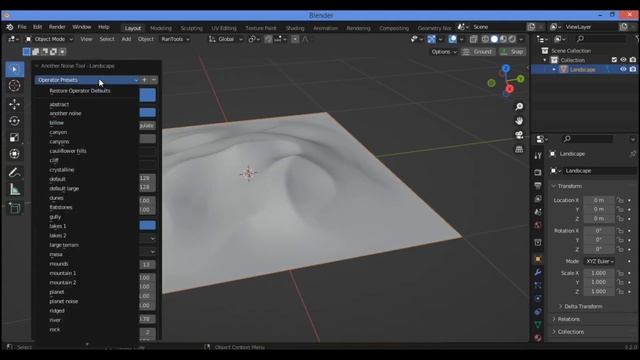Viewport: 640px width, 360px height.
Task: Open the Render properties tab
Action: tap(538, 172)
